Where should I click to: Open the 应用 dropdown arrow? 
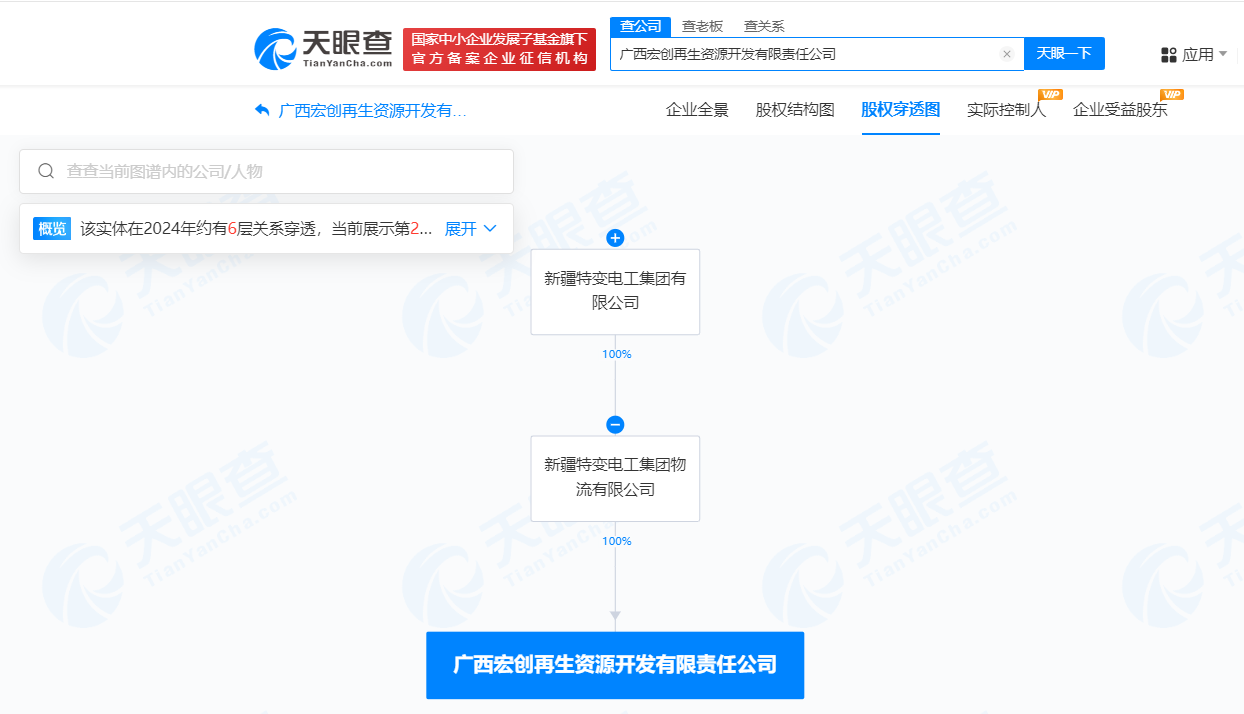click(1223, 54)
